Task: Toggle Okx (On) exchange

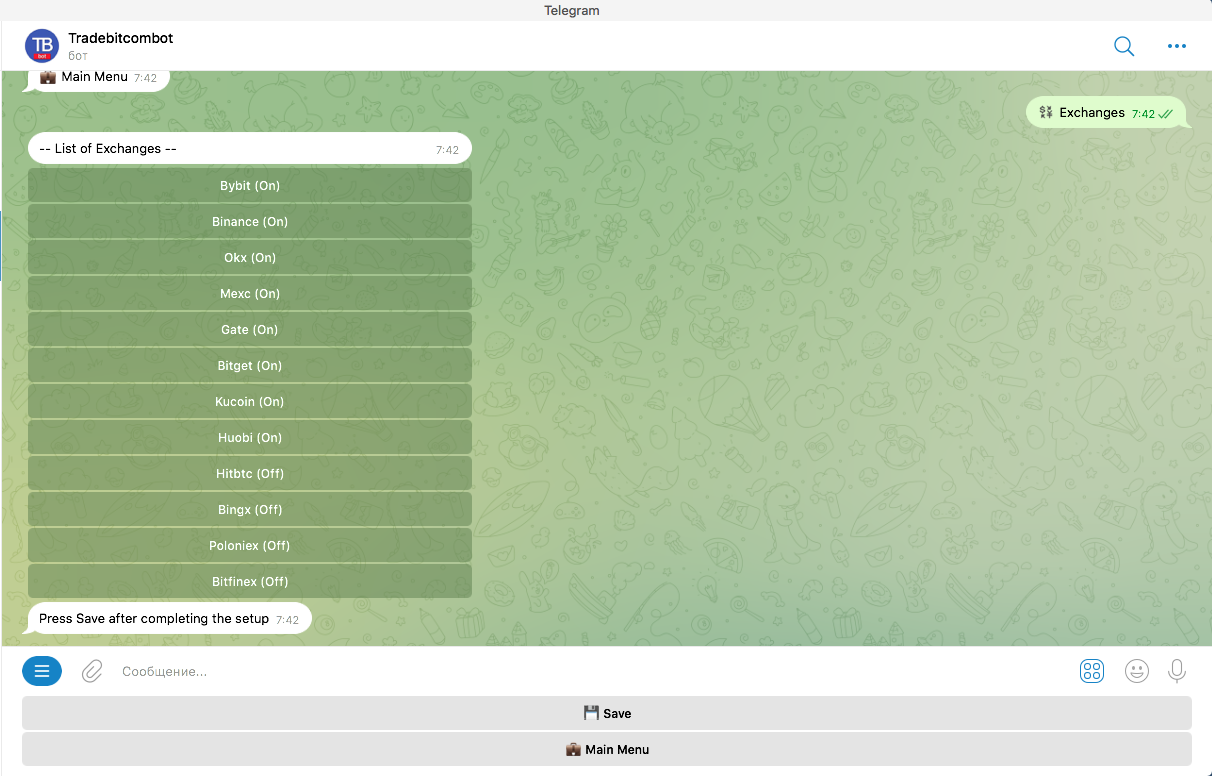Action: click(250, 257)
